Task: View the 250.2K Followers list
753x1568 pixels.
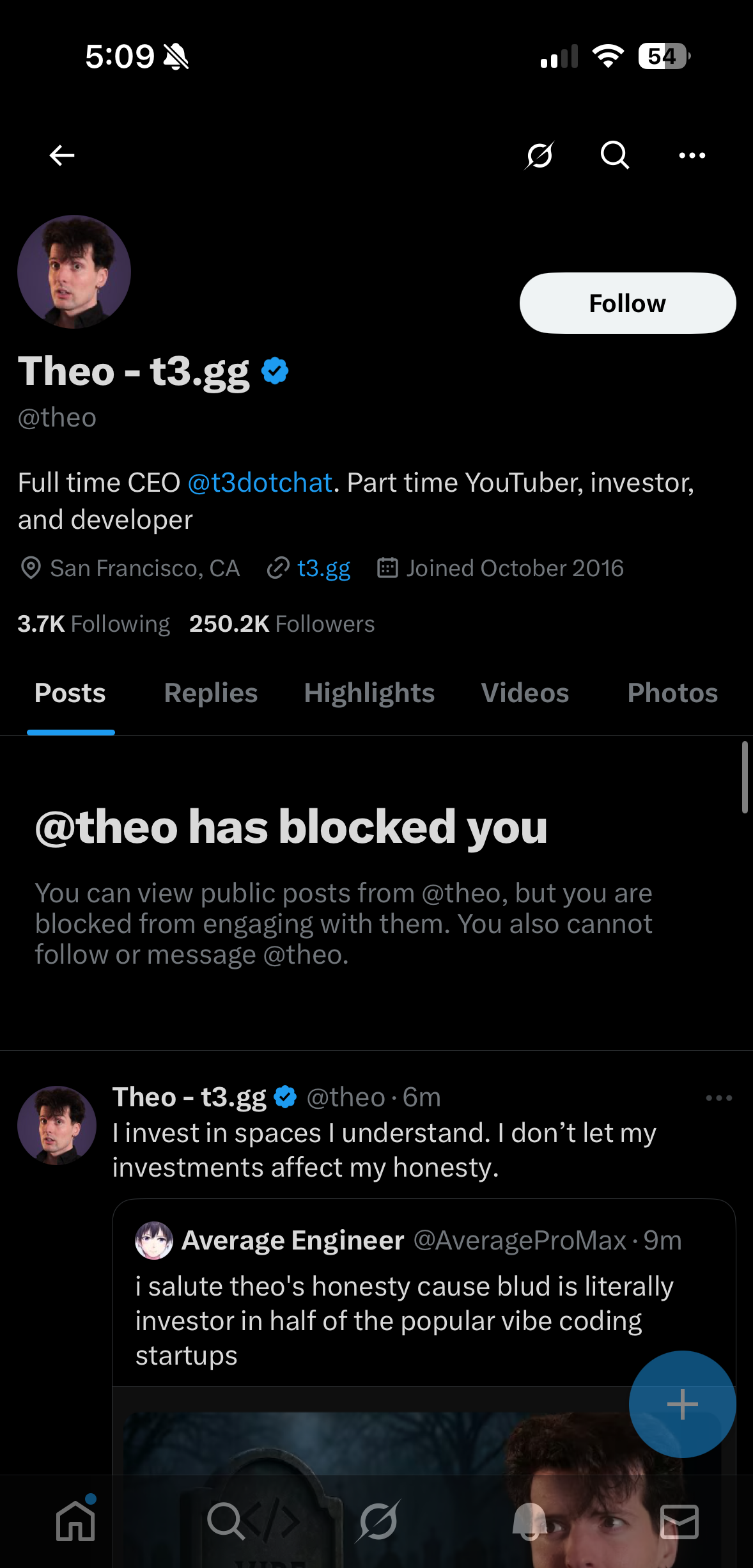Action: tap(282, 623)
